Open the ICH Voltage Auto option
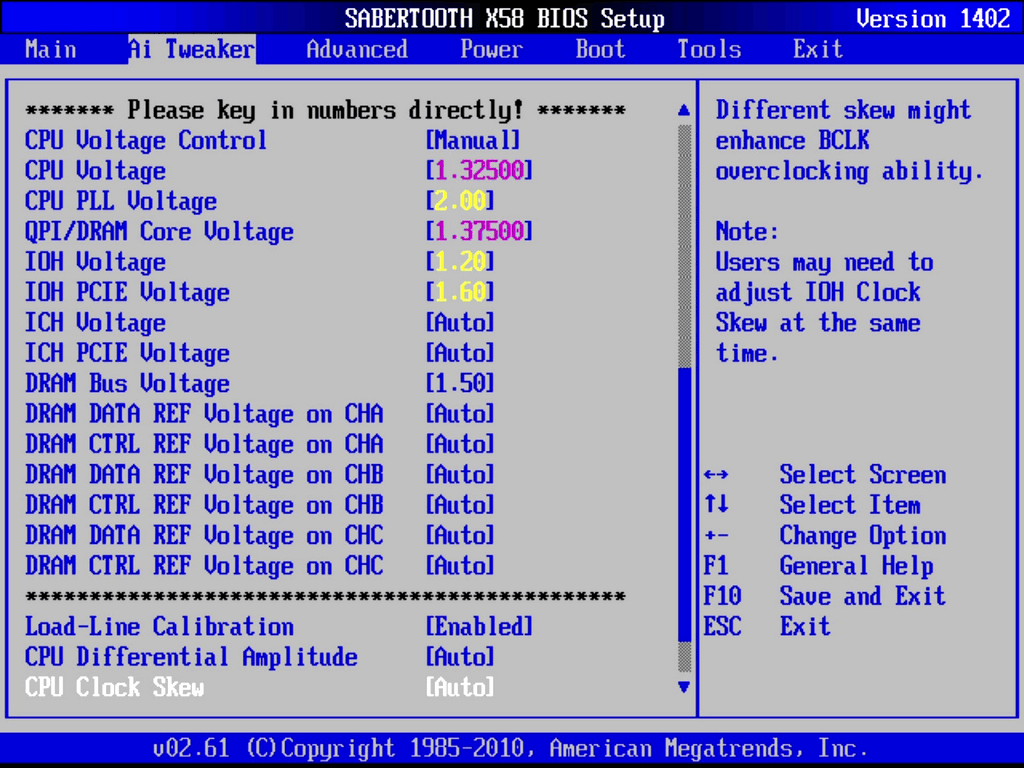The width and height of the screenshot is (1024, 768). pos(460,323)
